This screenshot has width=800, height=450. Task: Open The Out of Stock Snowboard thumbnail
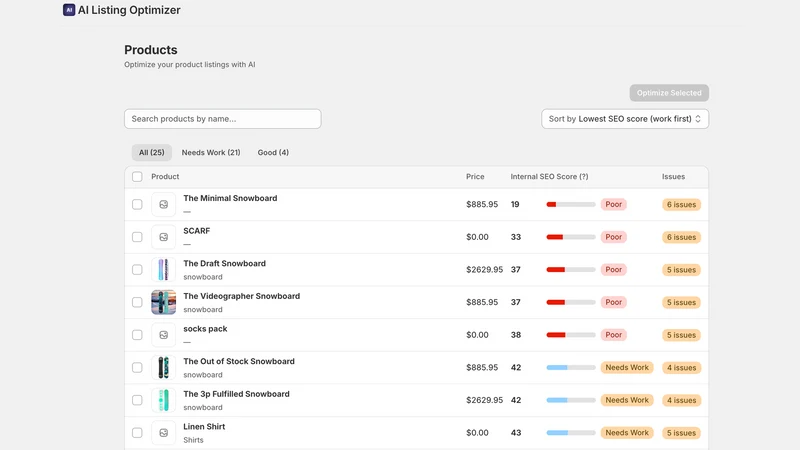tap(163, 368)
